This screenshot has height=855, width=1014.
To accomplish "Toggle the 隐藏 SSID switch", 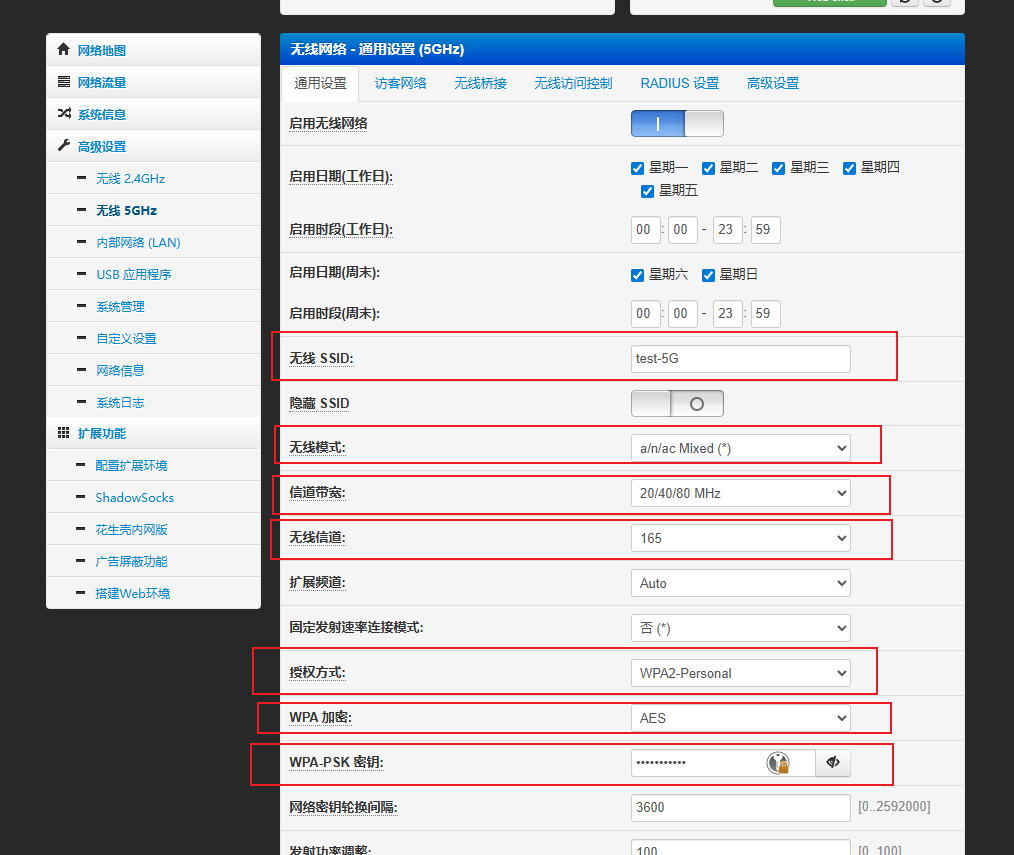I will 677,404.
